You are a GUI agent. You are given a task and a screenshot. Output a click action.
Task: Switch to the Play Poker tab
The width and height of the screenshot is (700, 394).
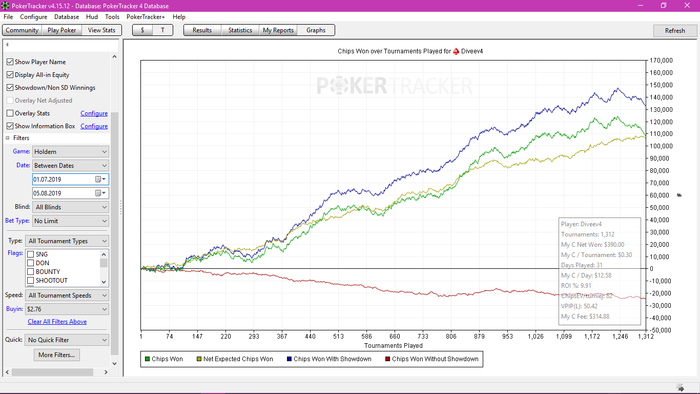(x=62, y=30)
